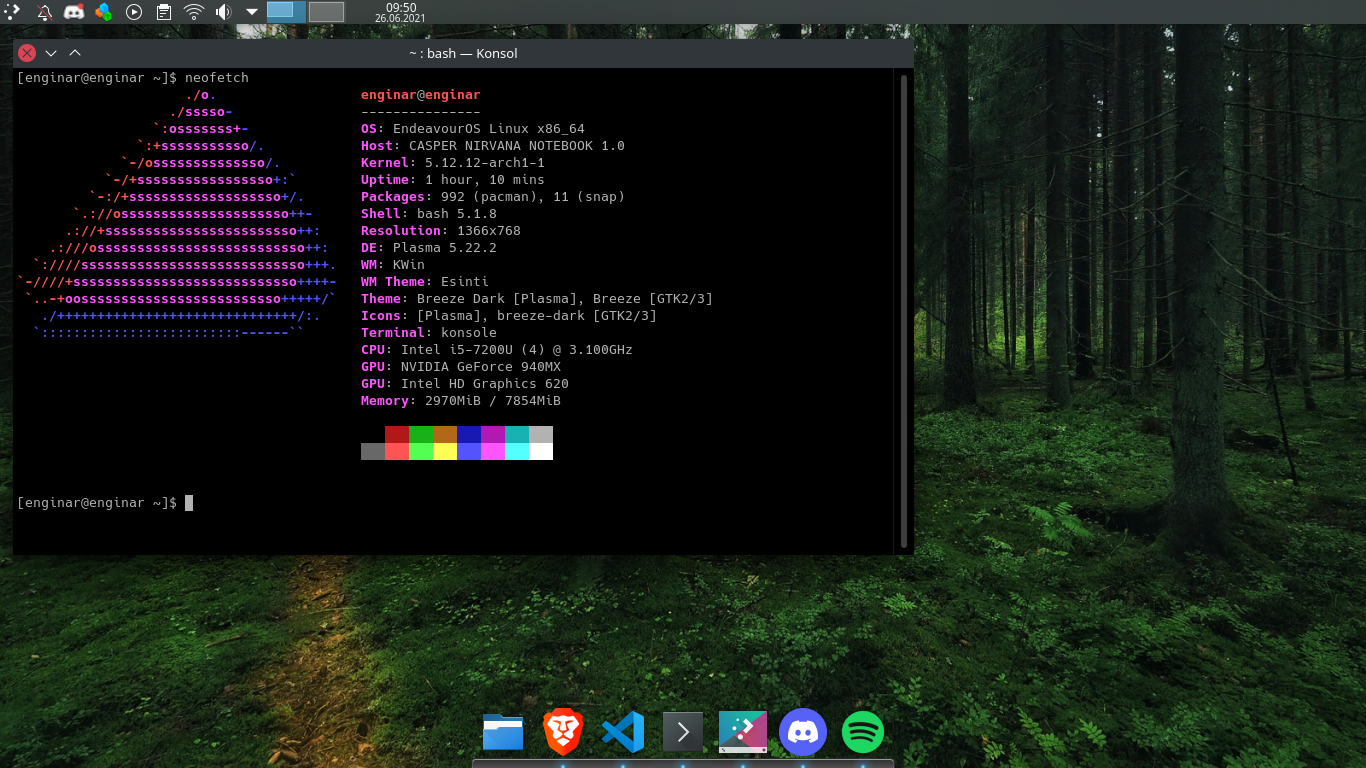Click the resolution '1366x768' text
The height and width of the screenshot is (768, 1366).
coord(489,231)
